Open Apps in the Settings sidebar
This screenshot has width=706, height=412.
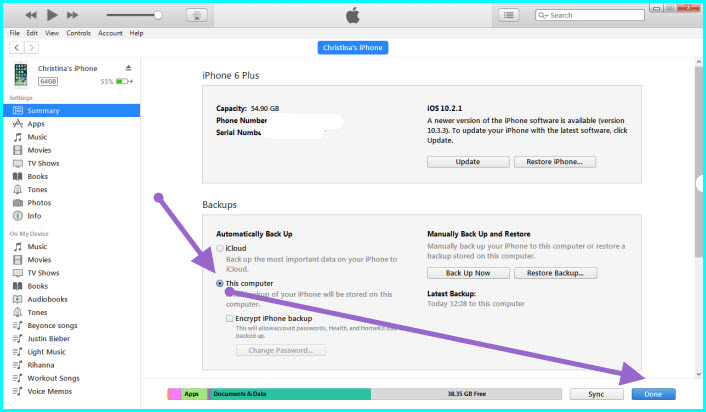(36, 123)
